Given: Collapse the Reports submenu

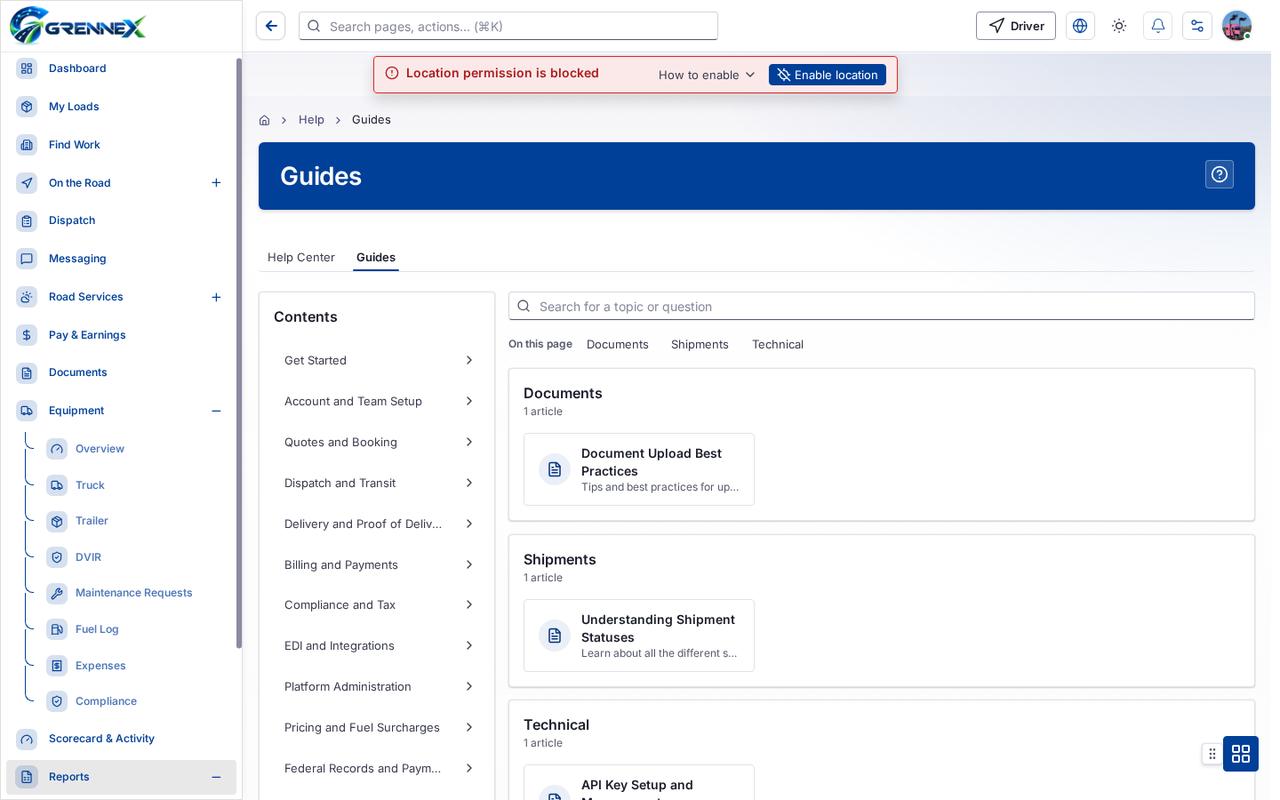Looking at the screenshot, I should coord(216,777).
